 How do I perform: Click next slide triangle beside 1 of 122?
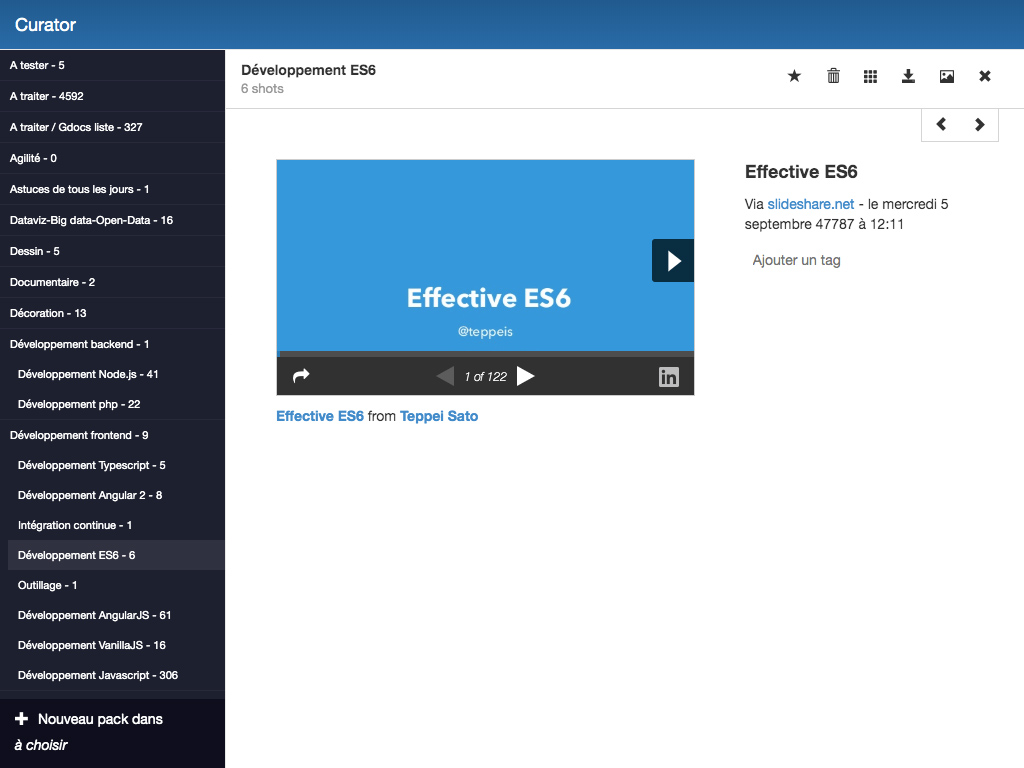(525, 376)
